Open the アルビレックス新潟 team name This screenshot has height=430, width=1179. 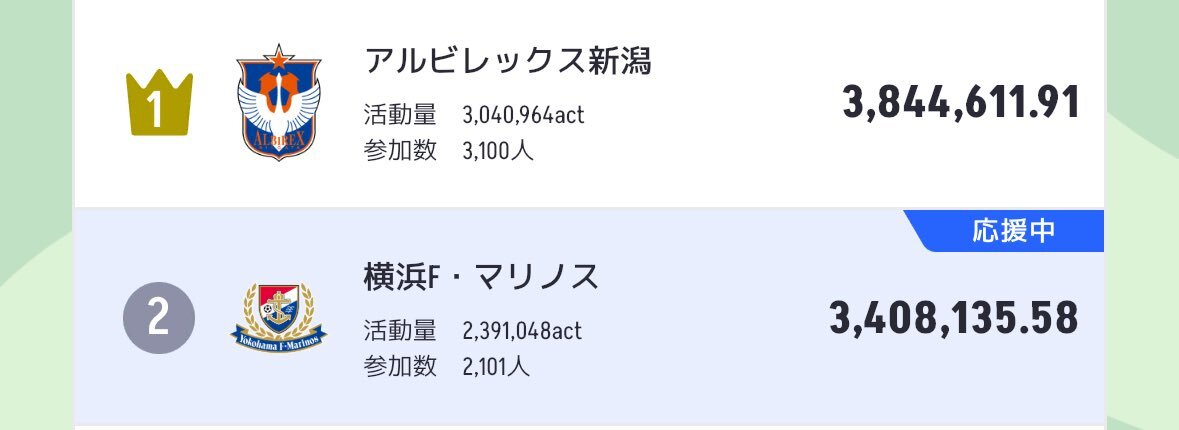coord(508,60)
